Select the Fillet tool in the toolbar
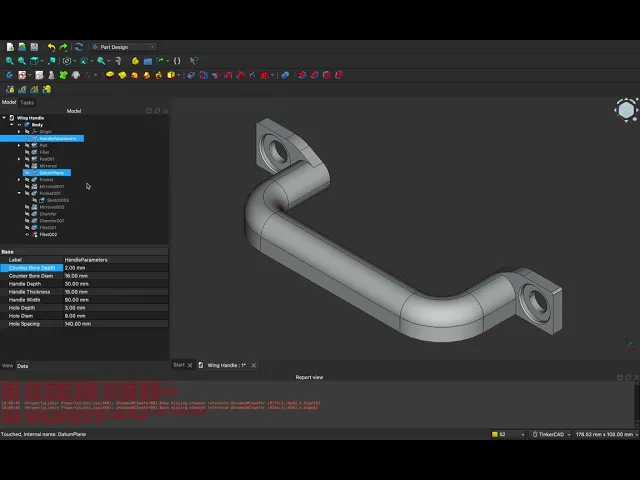Screen dimensions: 640x480 (302, 75)
